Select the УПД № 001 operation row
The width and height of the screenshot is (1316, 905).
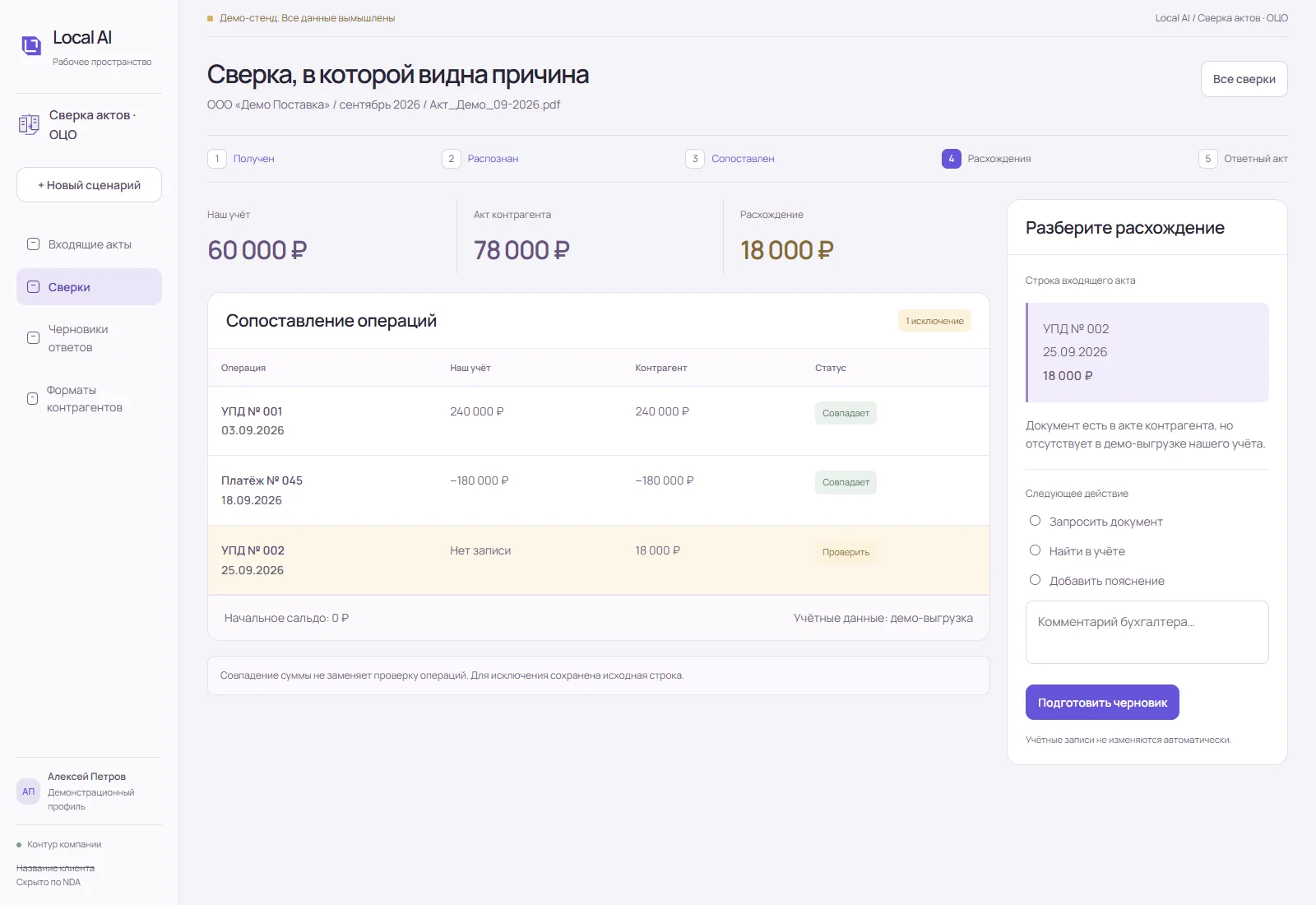[x=599, y=420]
